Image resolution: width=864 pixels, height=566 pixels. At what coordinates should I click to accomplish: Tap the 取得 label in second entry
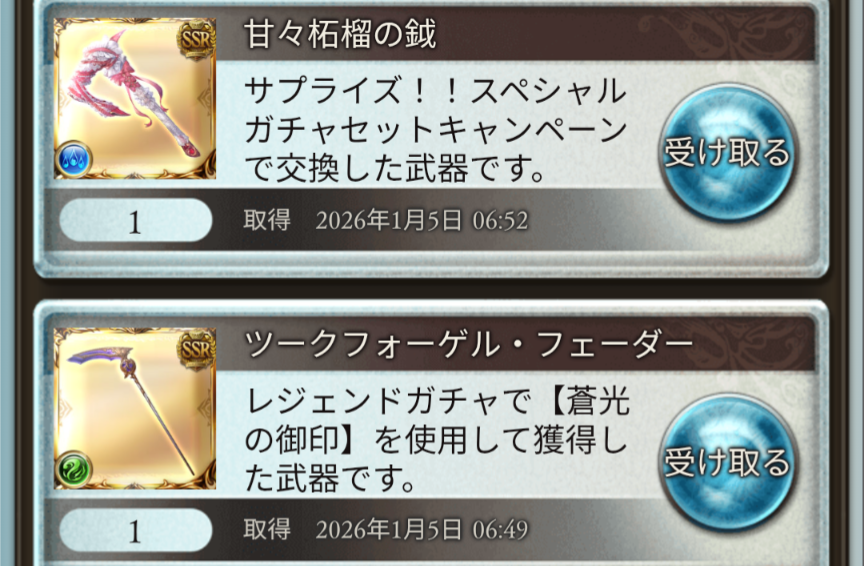click(x=267, y=529)
